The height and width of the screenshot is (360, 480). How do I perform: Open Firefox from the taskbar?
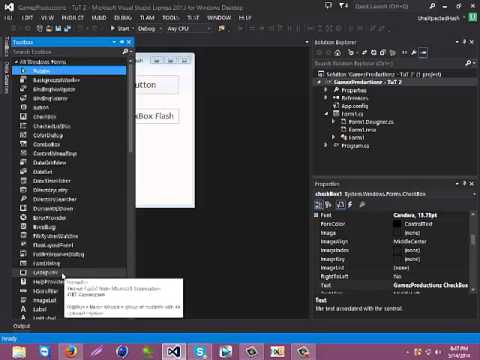coord(71,351)
